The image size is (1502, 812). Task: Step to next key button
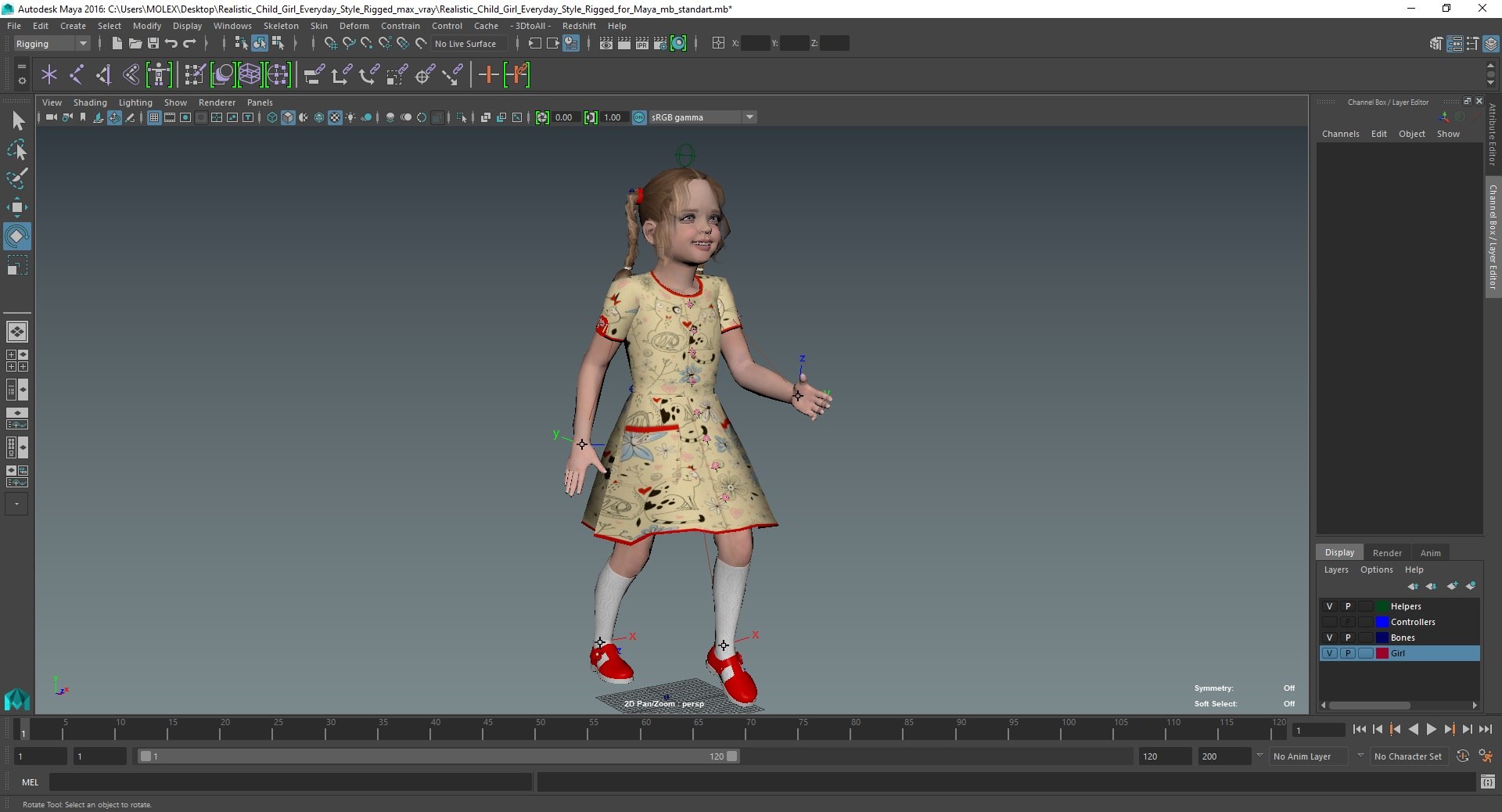coord(1449,729)
